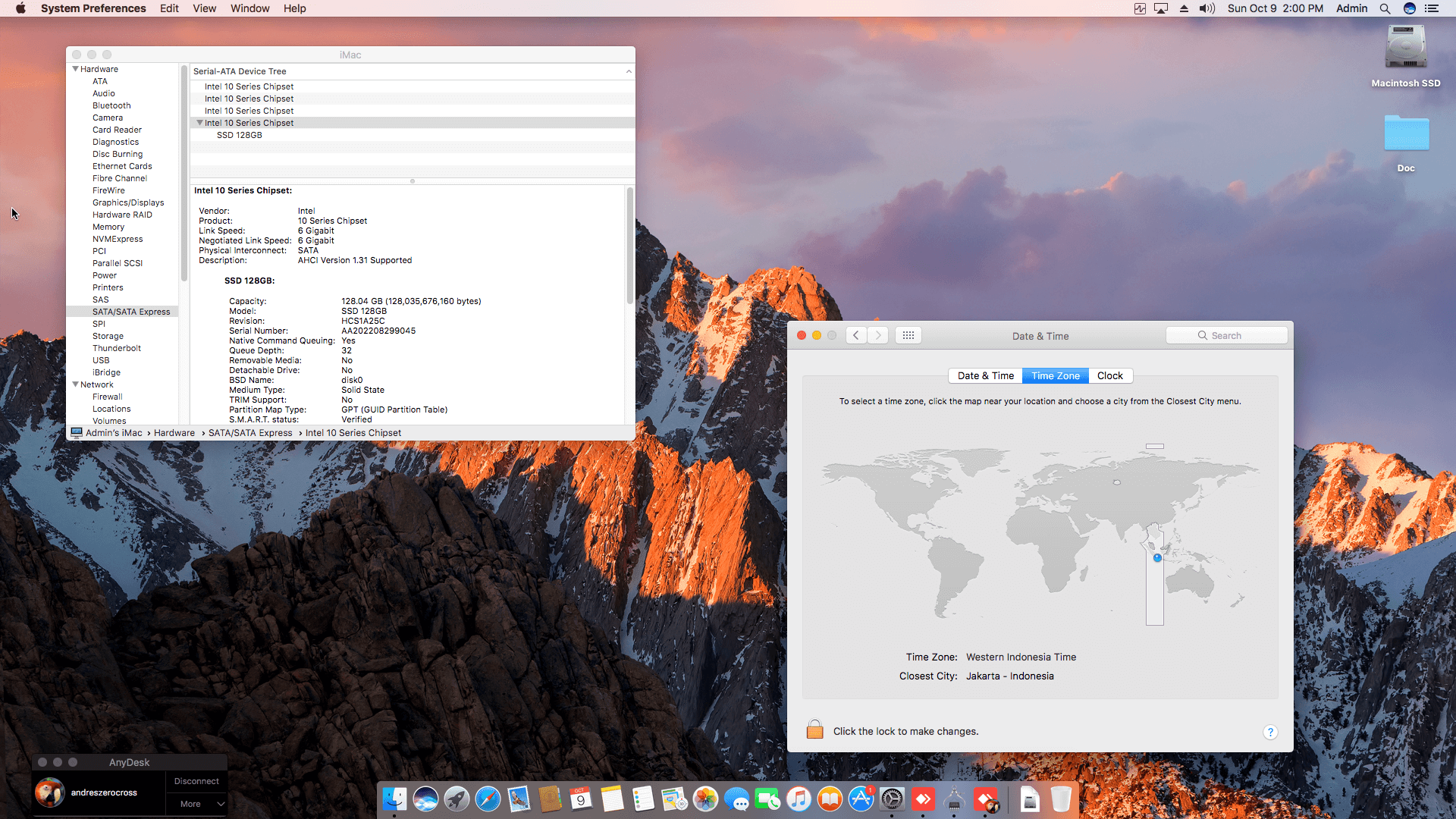Open FaceTime app in the Dock
This screenshot has width=1456, height=819.
pos(767,799)
